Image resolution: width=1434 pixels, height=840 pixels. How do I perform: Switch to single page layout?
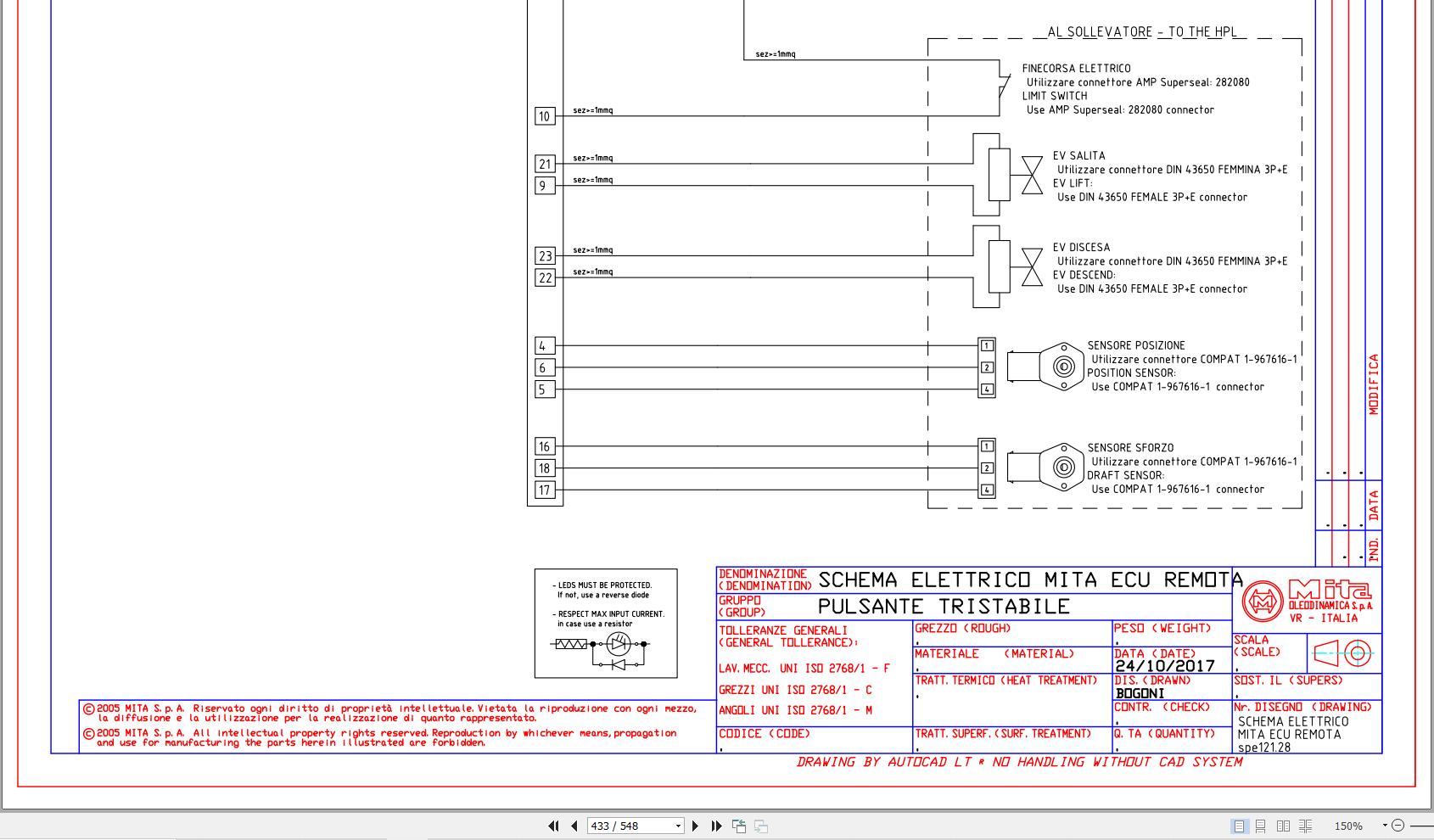1240,826
